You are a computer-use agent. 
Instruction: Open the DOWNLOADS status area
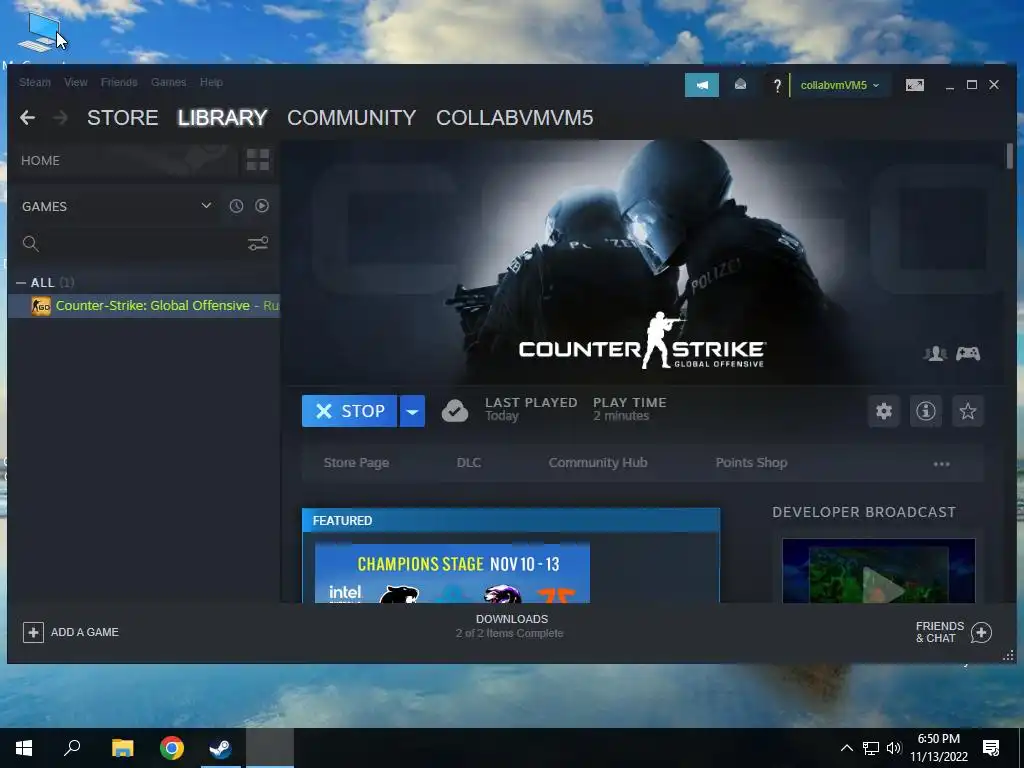coord(511,626)
